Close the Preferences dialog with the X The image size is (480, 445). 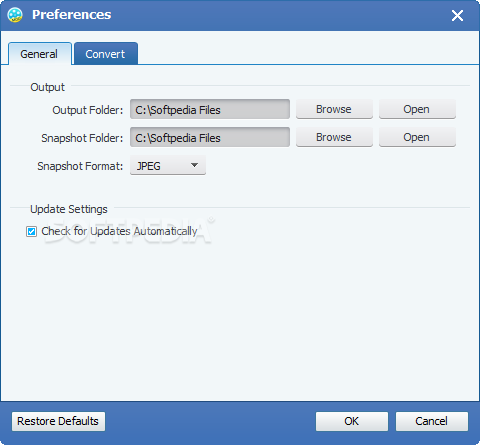457,15
